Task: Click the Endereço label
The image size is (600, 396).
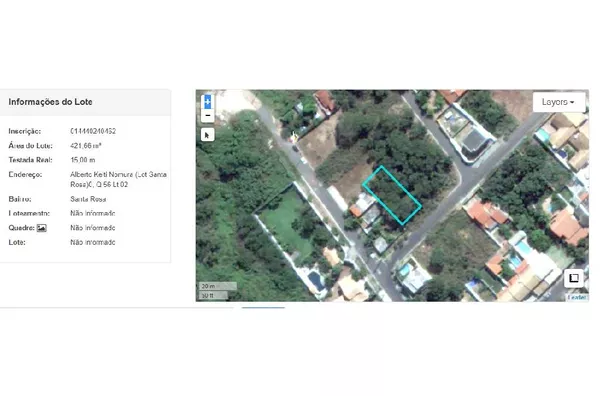Action: point(25,174)
